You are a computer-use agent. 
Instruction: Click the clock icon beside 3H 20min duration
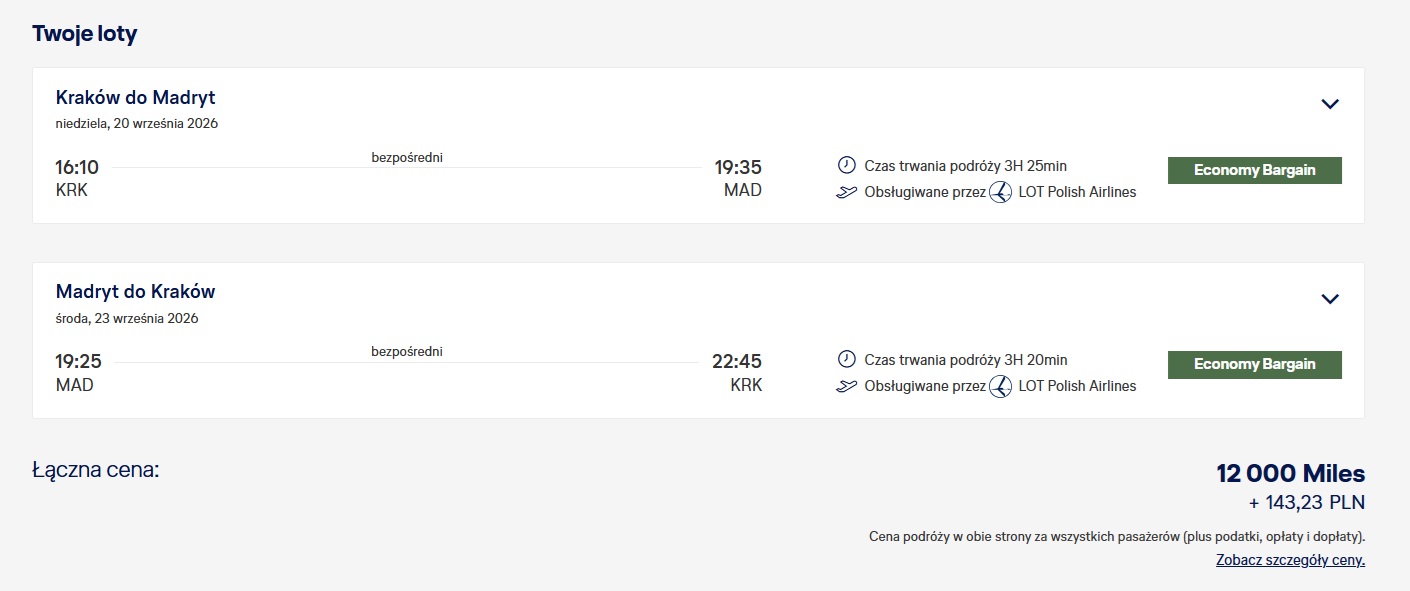(x=846, y=359)
